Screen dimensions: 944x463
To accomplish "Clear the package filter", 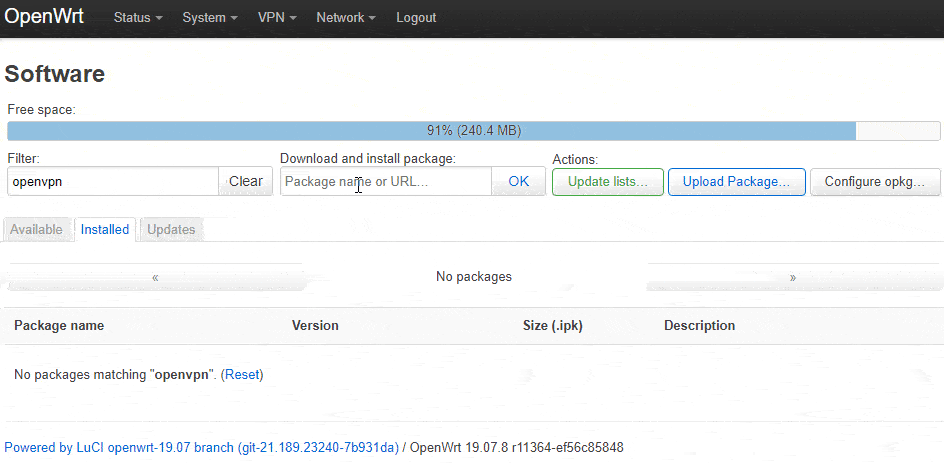I will point(246,181).
